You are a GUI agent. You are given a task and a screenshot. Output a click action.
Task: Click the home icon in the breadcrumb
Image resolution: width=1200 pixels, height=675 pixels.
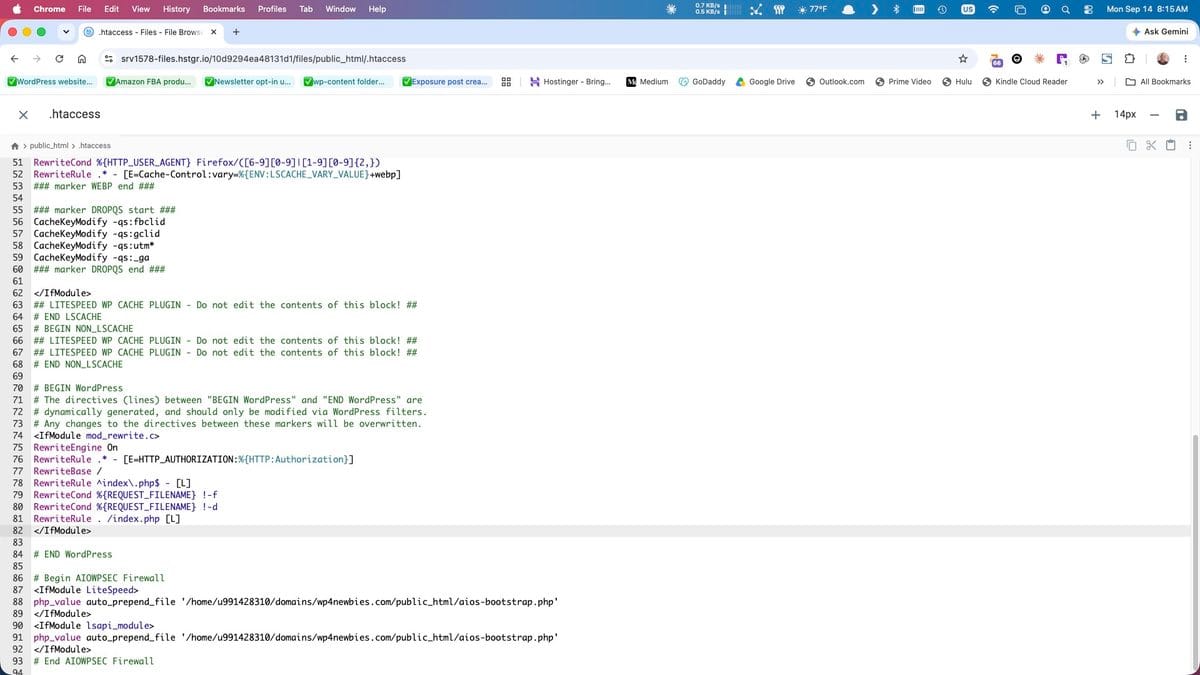click(x=15, y=146)
